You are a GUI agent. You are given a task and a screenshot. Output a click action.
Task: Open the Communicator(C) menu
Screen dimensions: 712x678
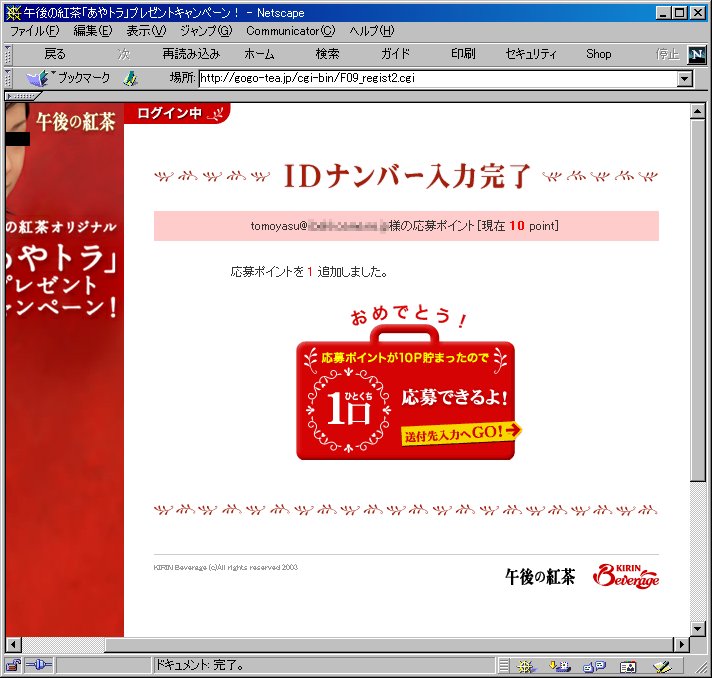[291, 31]
